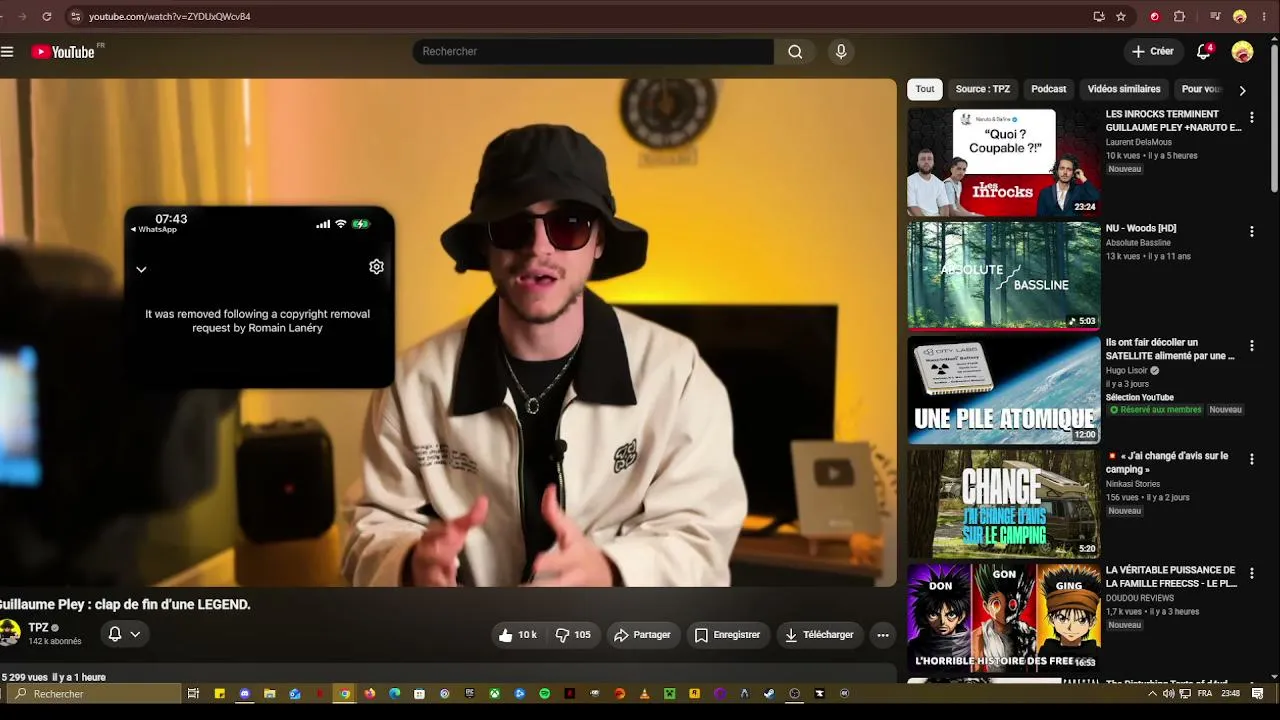Open Steam from the taskbar
The width and height of the screenshot is (1280, 720).
769,694
